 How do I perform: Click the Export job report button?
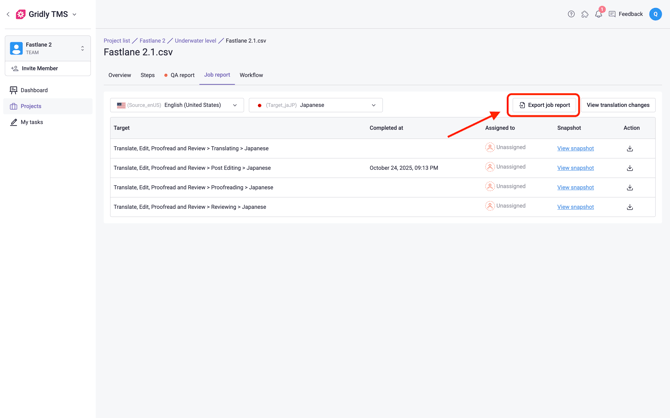[x=544, y=105]
